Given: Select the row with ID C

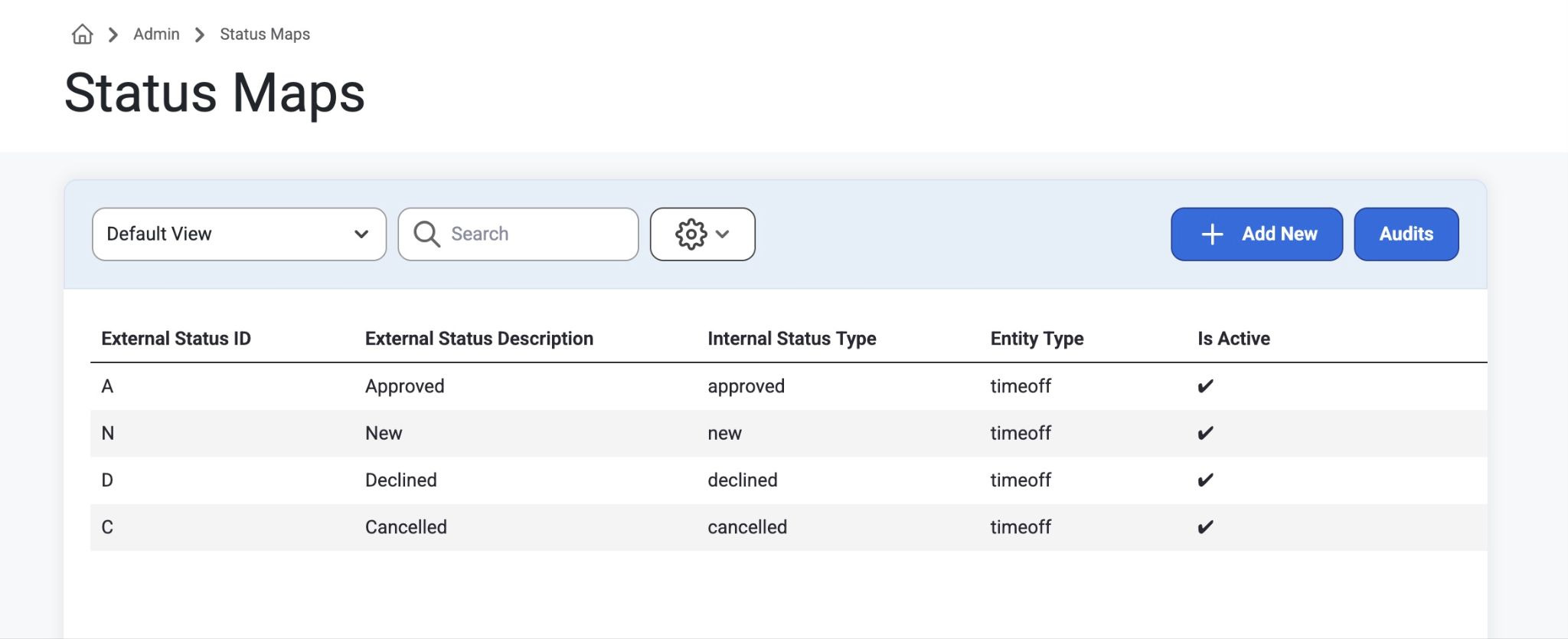Looking at the screenshot, I should pyautogui.click(x=789, y=527).
